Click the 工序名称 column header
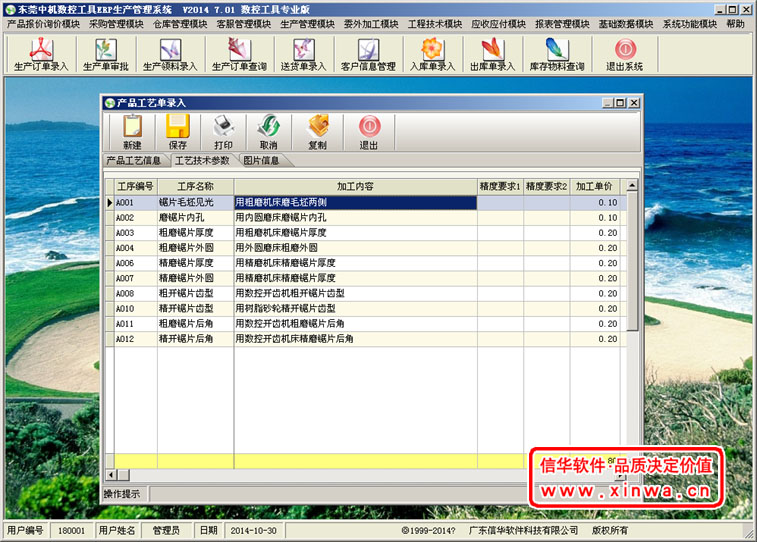This screenshot has height=542, width=757. 196,186
